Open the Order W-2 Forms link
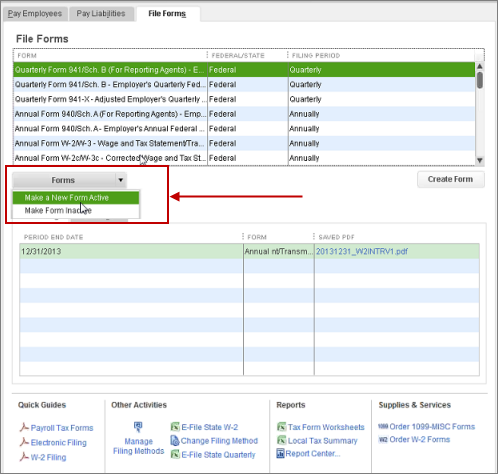498x474 pixels. point(420,439)
